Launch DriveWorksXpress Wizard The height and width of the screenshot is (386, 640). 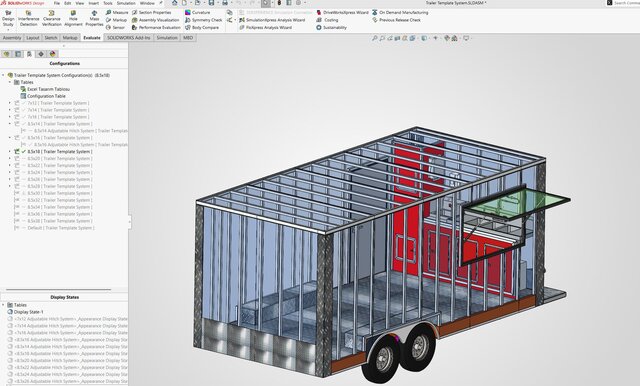pos(342,13)
